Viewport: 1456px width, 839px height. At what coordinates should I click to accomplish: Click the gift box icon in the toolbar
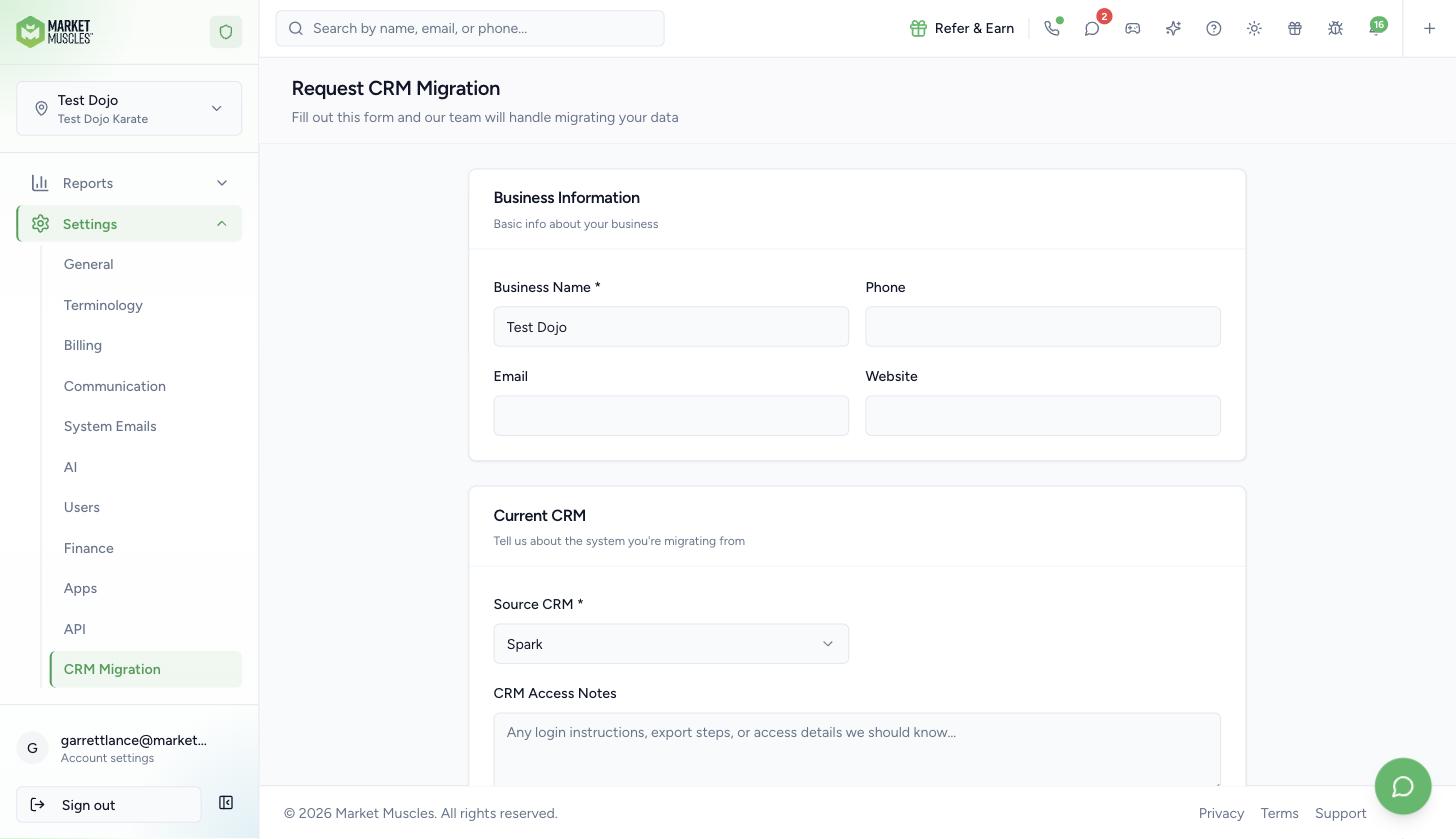[1295, 28]
